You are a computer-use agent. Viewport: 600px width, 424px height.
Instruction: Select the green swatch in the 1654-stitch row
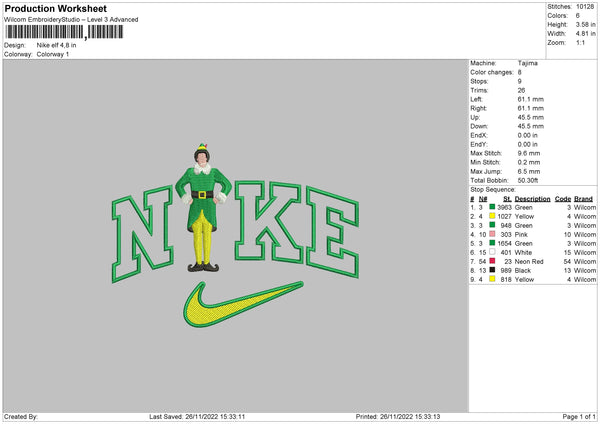492,243
